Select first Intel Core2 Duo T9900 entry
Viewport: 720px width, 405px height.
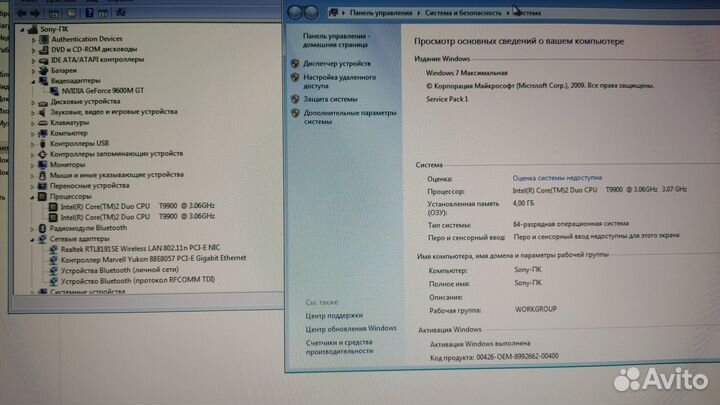(x=137, y=206)
